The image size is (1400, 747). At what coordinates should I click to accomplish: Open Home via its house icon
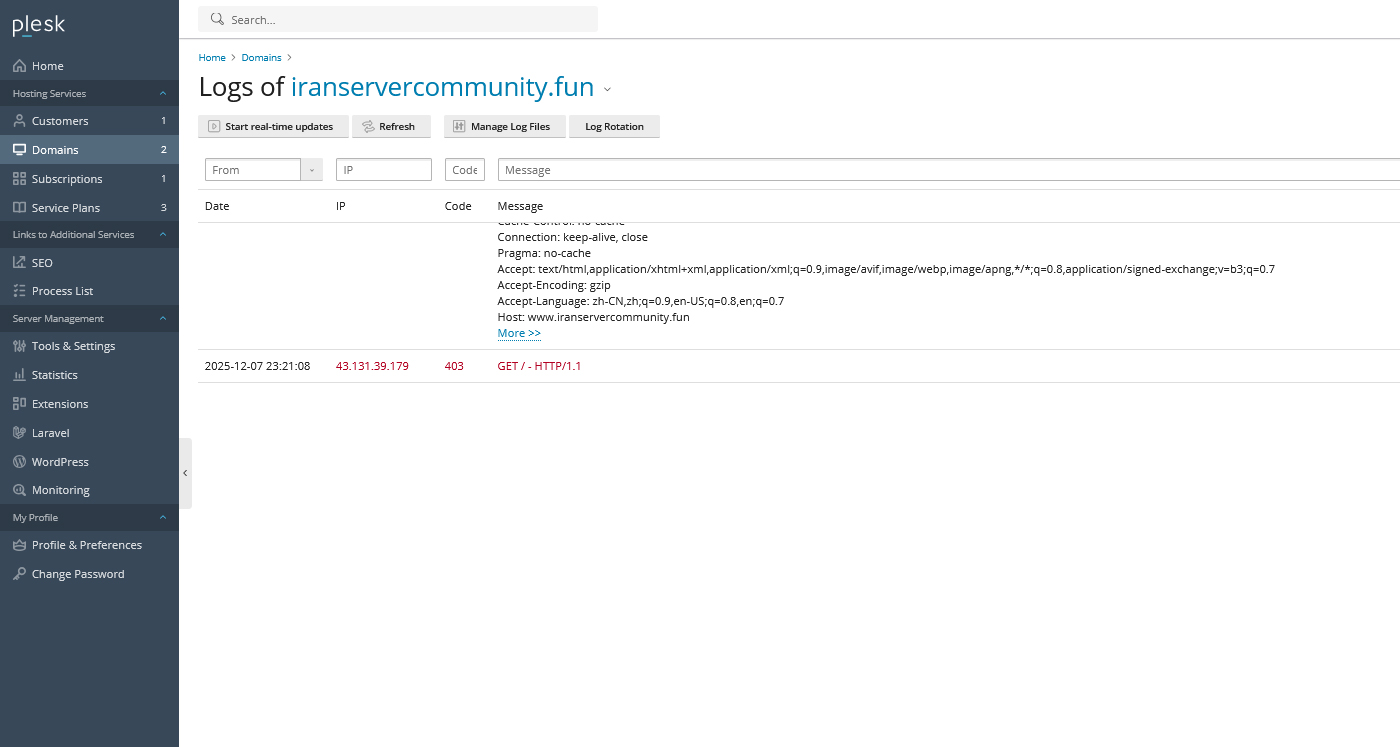click(x=19, y=66)
